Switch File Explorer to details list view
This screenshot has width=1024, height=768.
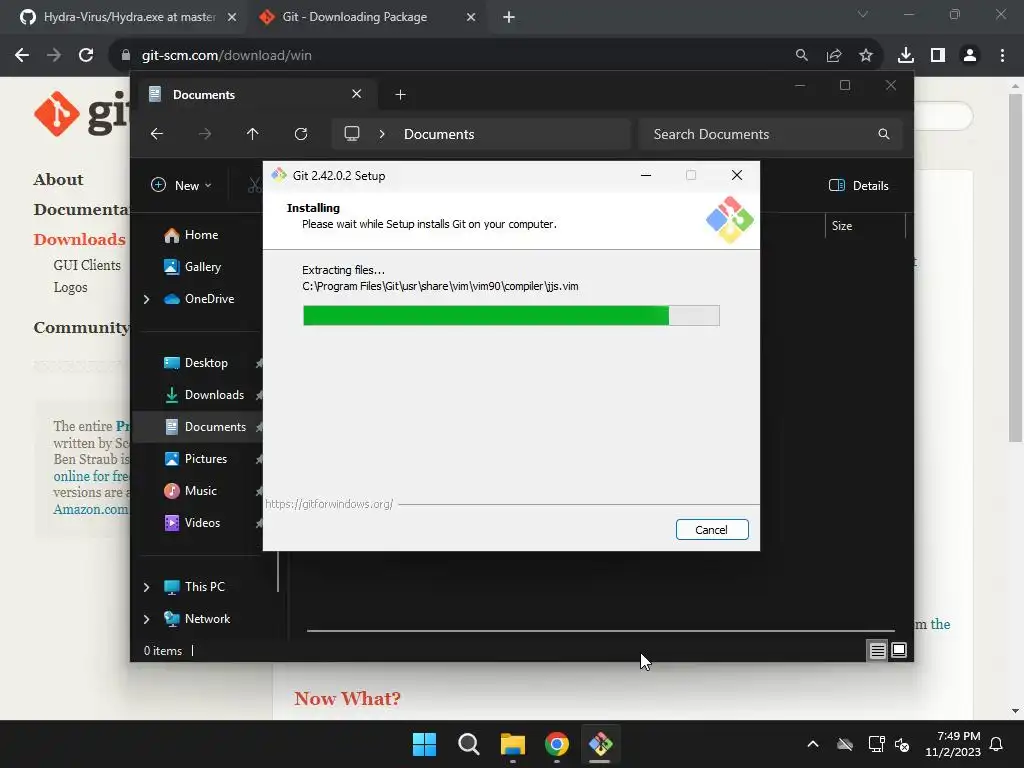[x=878, y=650]
